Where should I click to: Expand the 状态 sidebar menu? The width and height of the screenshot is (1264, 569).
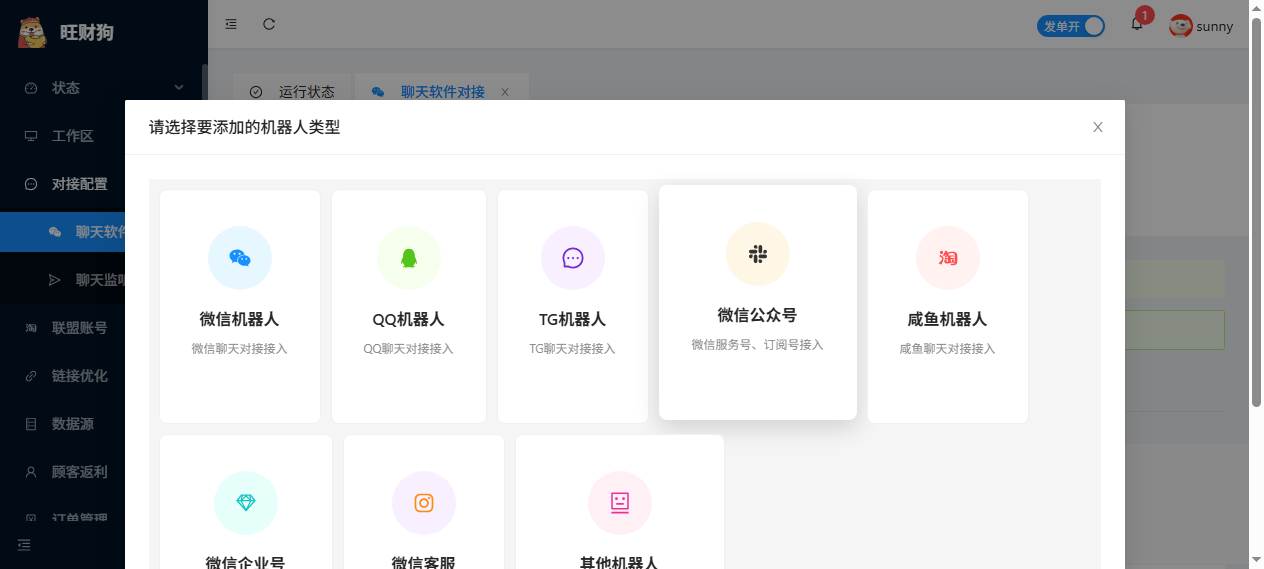coord(104,88)
